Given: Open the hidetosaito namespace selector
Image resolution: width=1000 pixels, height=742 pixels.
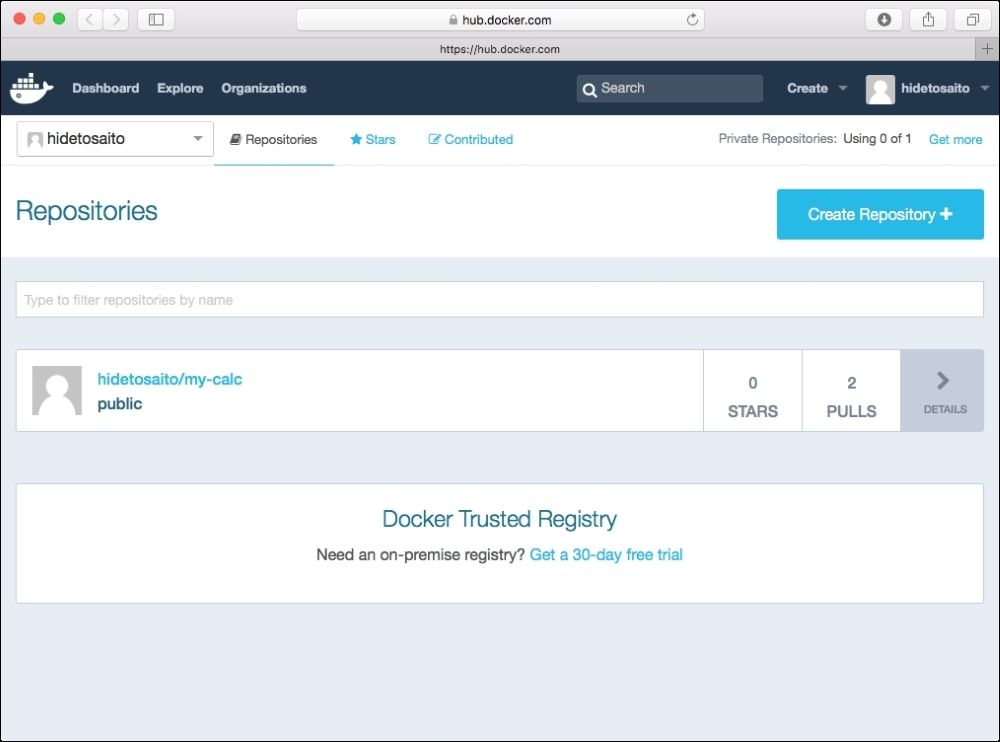Looking at the screenshot, I should pyautogui.click(x=115, y=138).
